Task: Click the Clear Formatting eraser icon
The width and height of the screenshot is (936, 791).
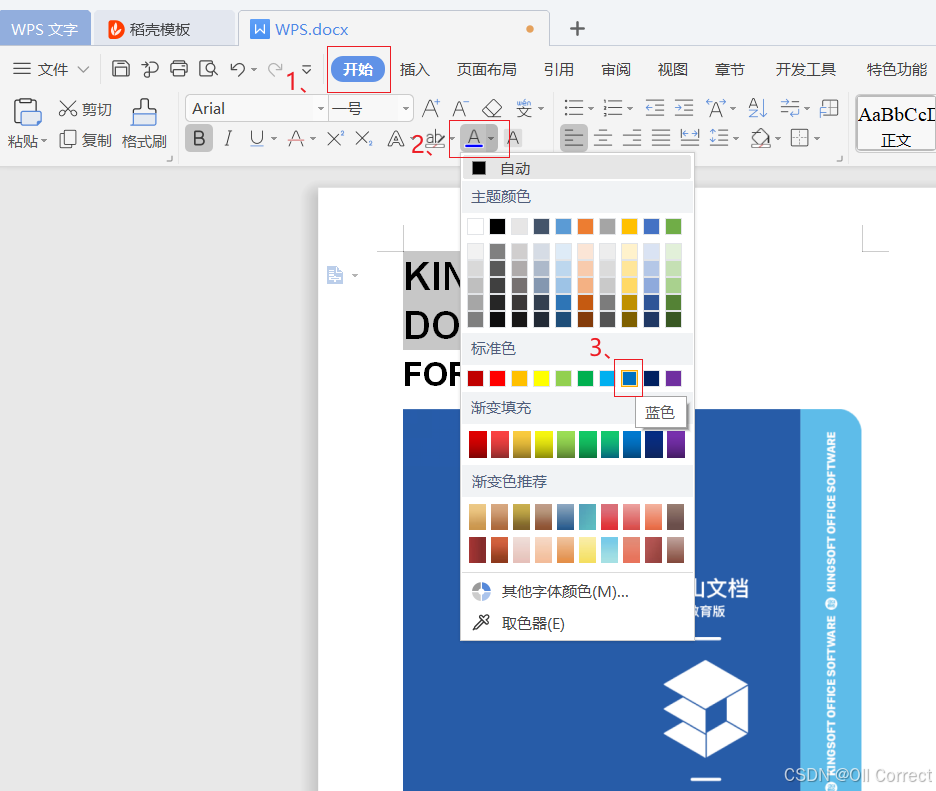Action: tap(492, 109)
